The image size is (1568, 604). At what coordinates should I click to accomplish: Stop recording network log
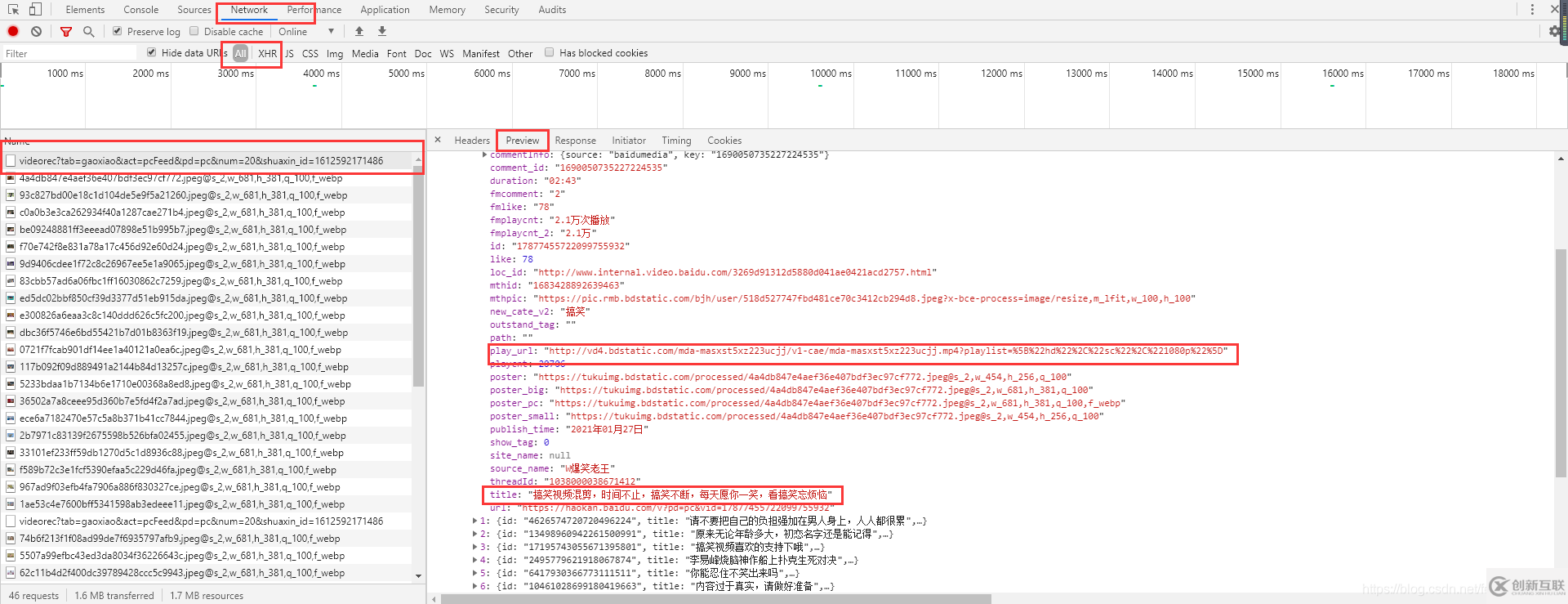click(x=13, y=31)
